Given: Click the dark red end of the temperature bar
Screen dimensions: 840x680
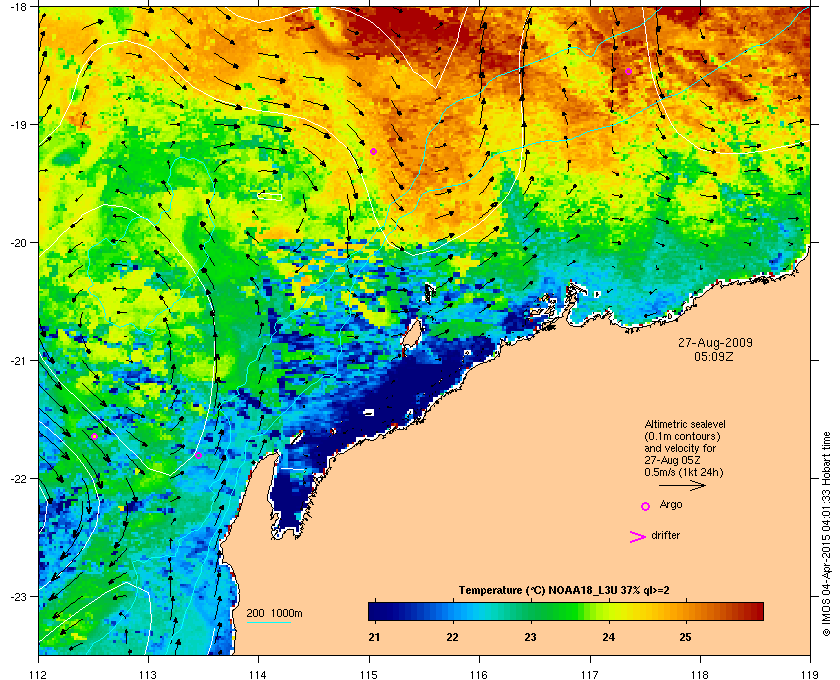Looking at the screenshot, I should click(758, 611).
